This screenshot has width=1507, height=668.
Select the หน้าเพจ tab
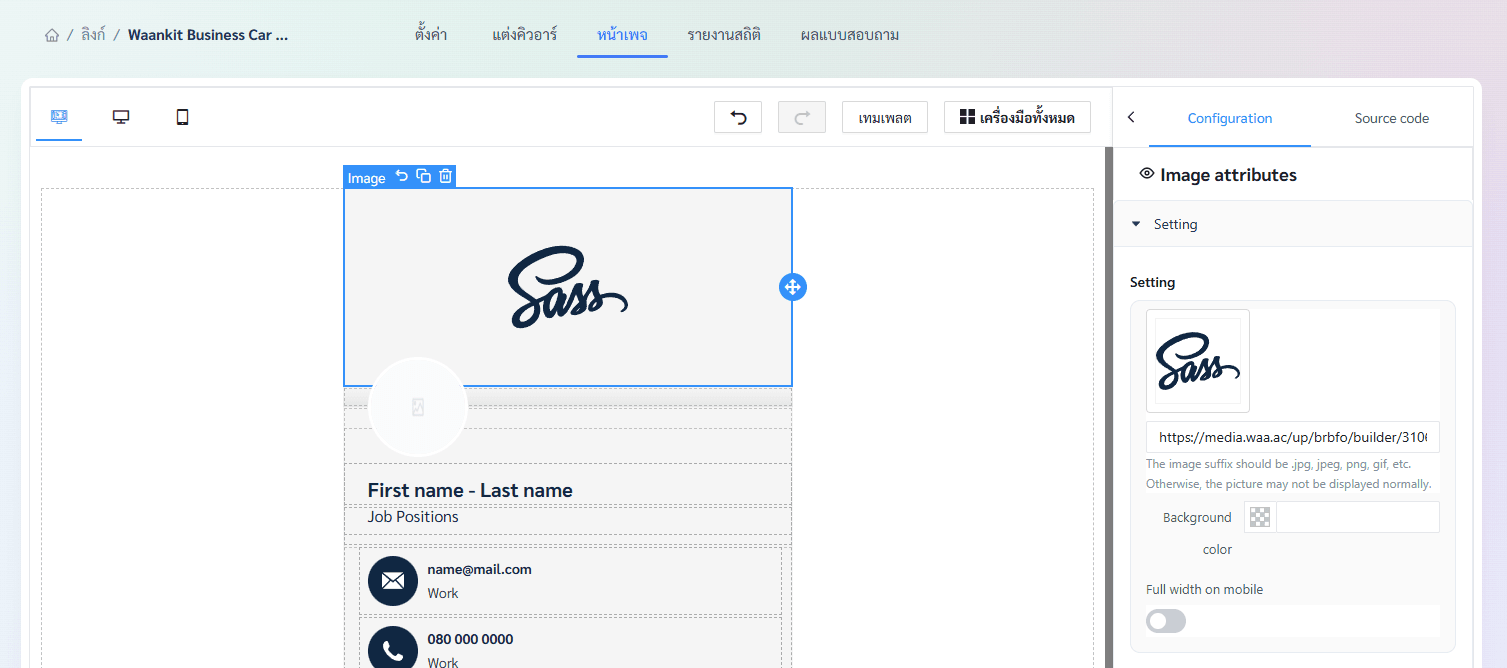coord(622,35)
